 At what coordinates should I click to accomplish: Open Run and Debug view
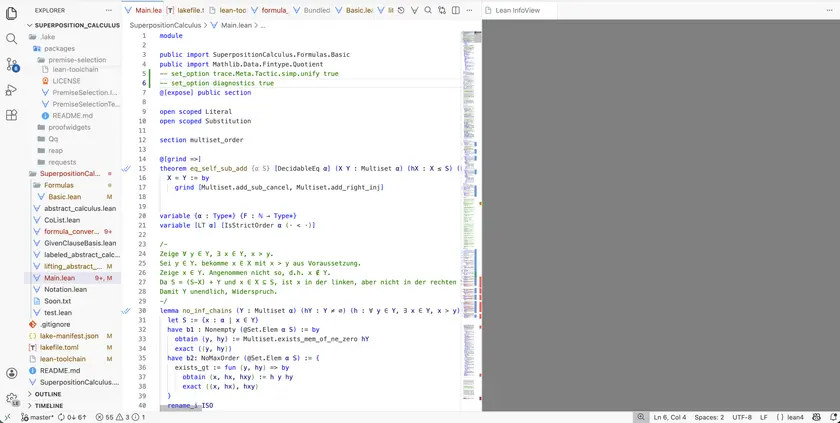point(12,90)
